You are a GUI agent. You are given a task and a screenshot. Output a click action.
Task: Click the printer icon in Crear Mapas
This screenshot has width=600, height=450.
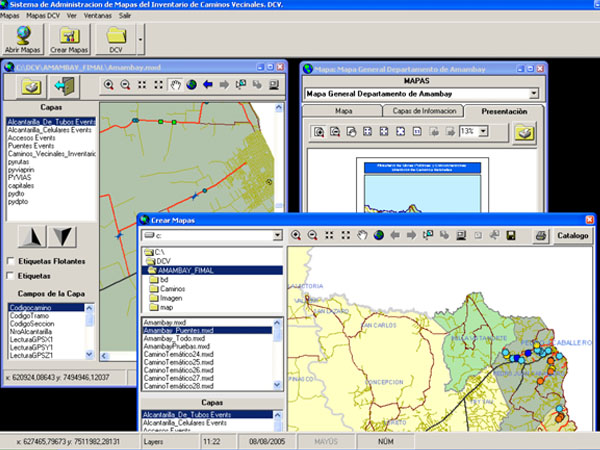[541, 235]
